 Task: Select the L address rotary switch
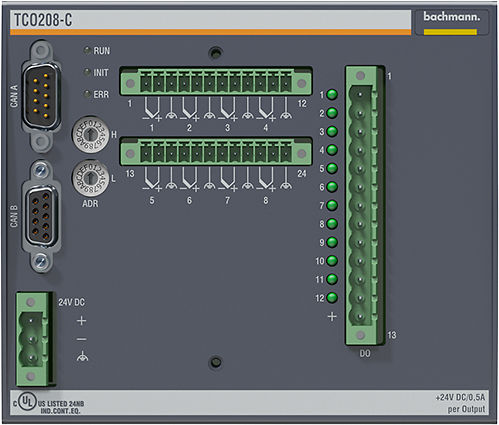[90, 178]
